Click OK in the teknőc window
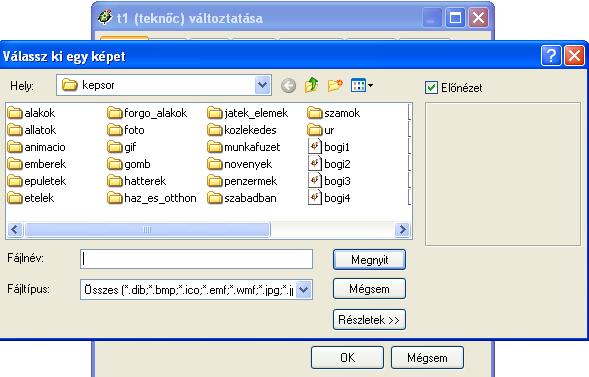Viewport: 589px width, 377px height. pos(347,357)
